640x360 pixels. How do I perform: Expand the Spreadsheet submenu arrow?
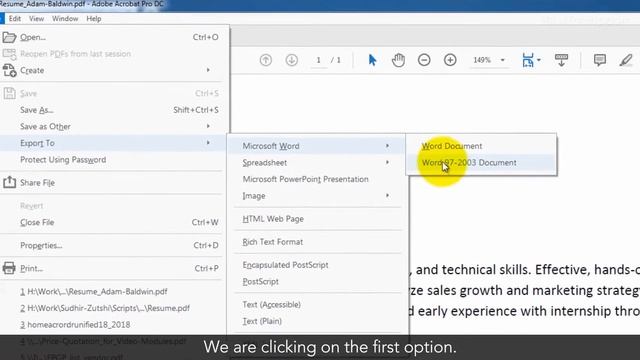387,162
